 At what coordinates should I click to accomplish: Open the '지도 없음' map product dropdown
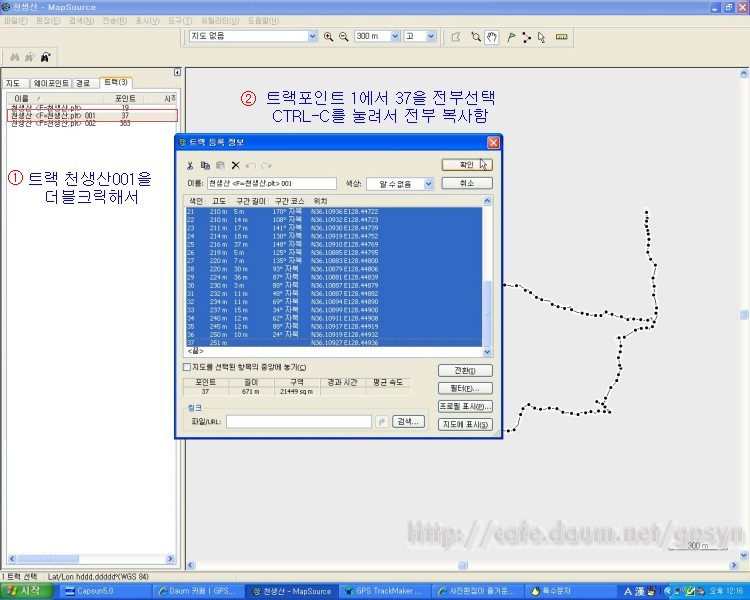pos(312,36)
